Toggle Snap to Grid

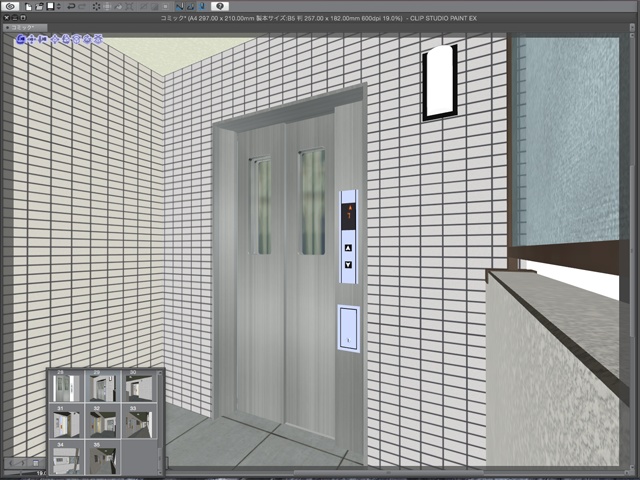point(202,7)
